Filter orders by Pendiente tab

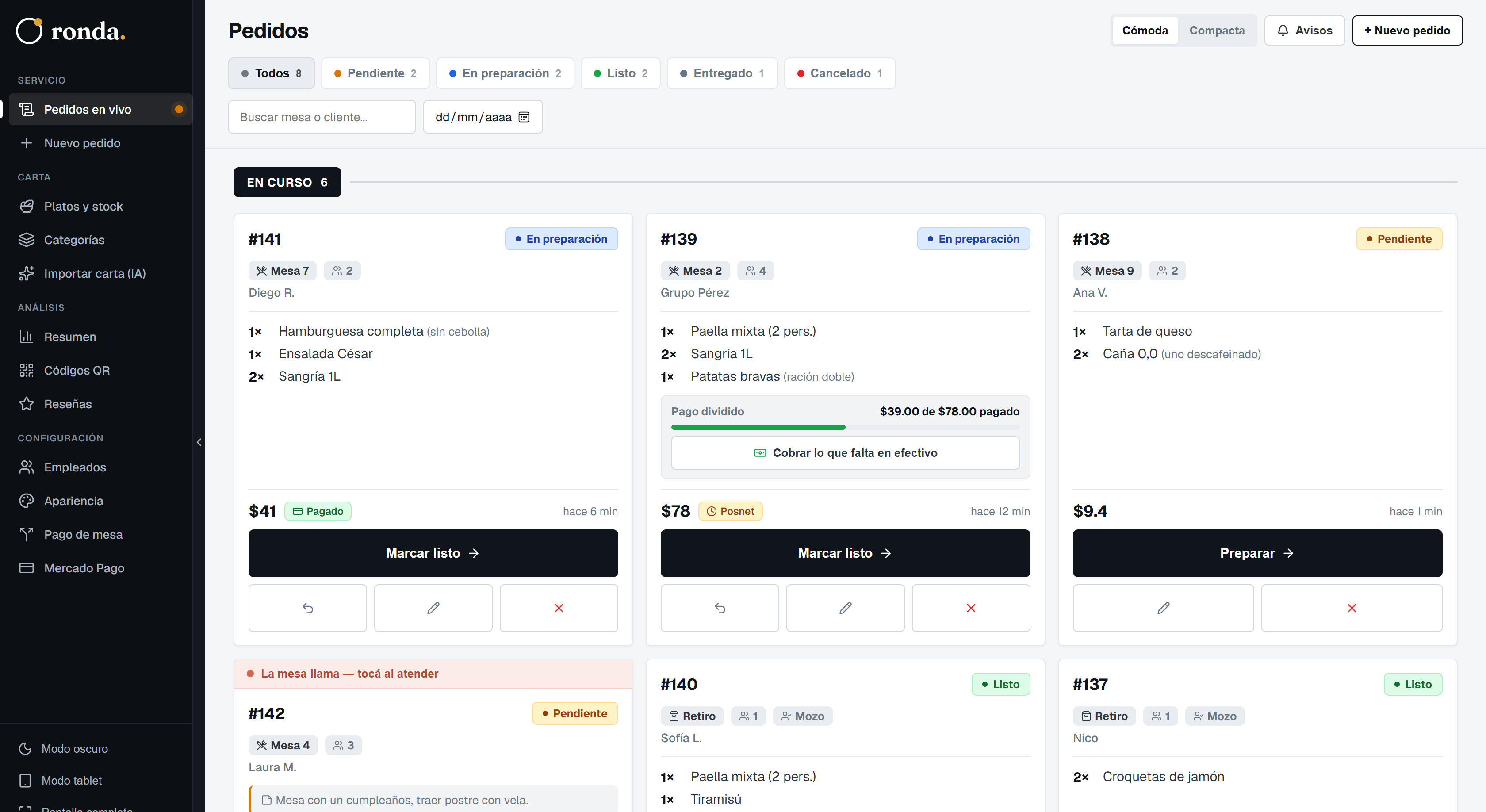(375, 73)
